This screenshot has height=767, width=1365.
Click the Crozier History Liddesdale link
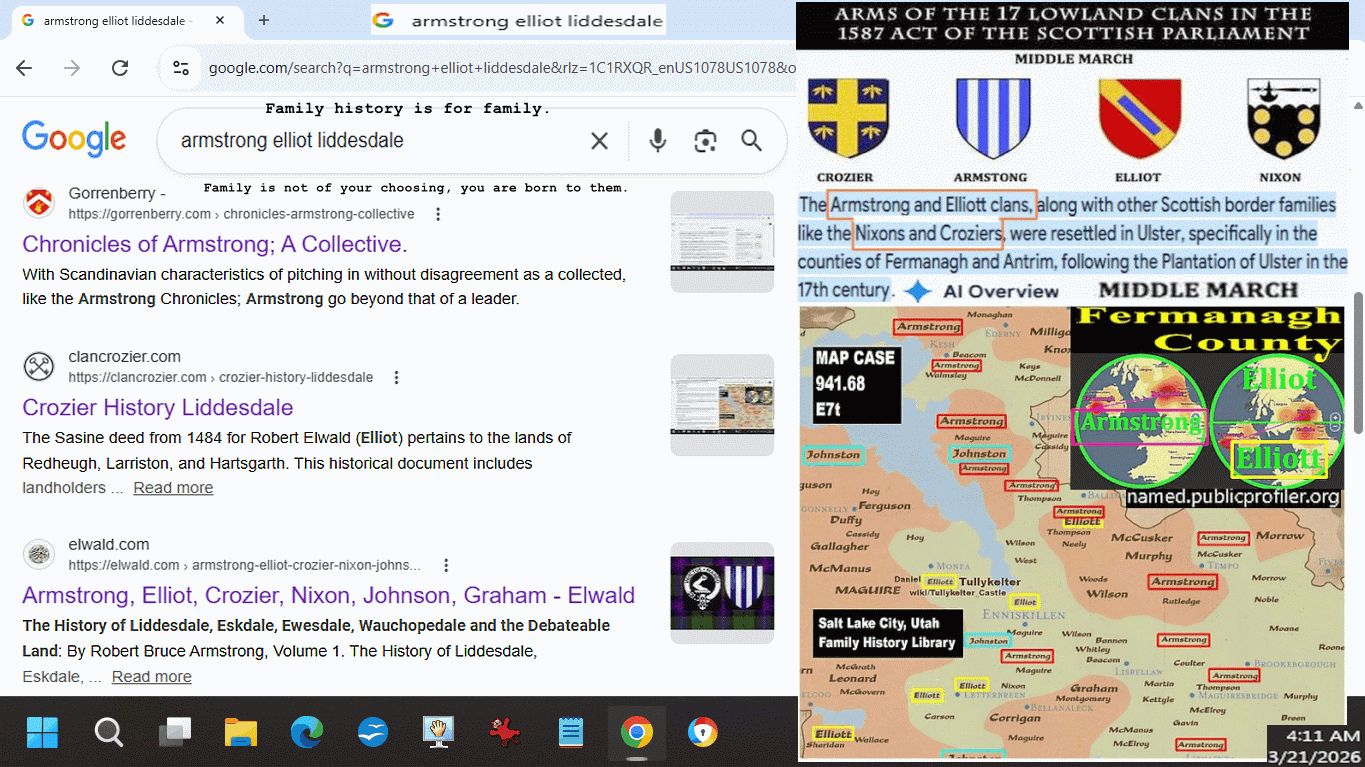(x=157, y=407)
